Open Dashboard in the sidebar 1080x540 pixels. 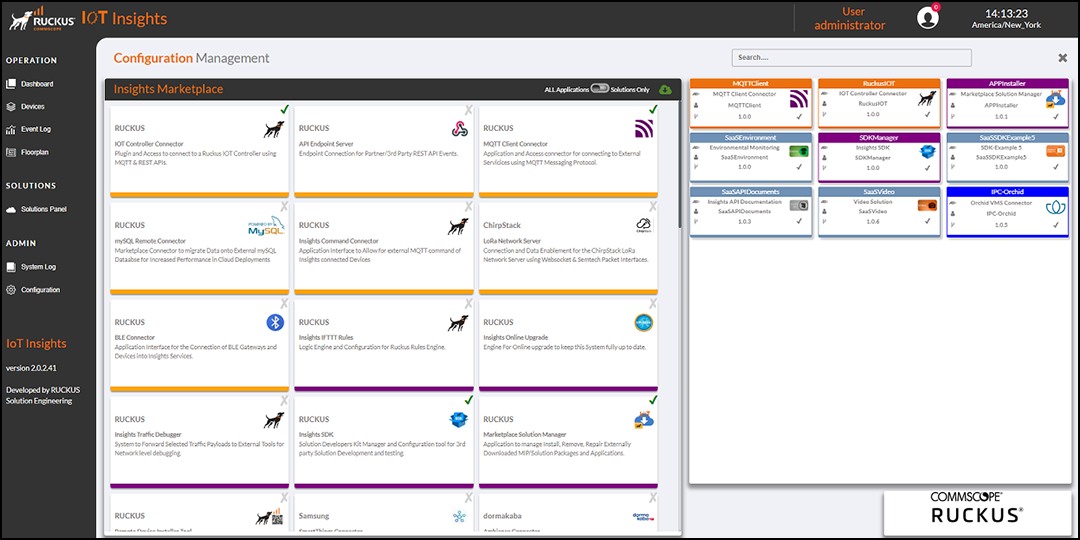pyautogui.click(x=30, y=84)
